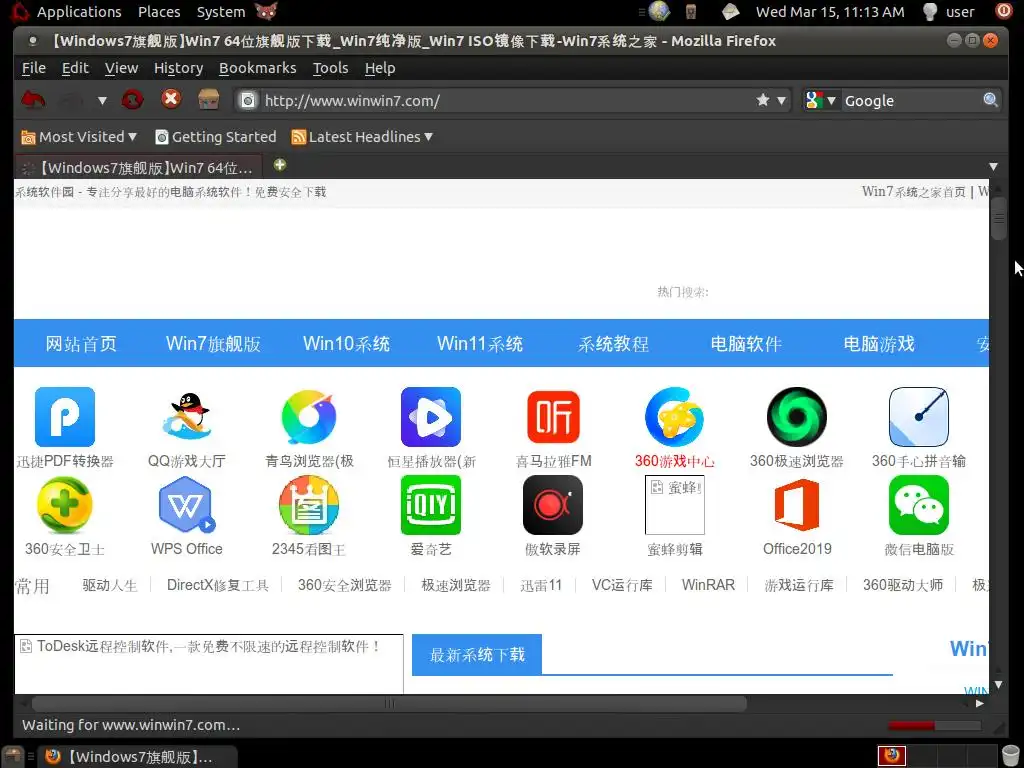Open the 驱动人生 link
The width and height of the screenshot is (1024, 768).
[110, 585]
